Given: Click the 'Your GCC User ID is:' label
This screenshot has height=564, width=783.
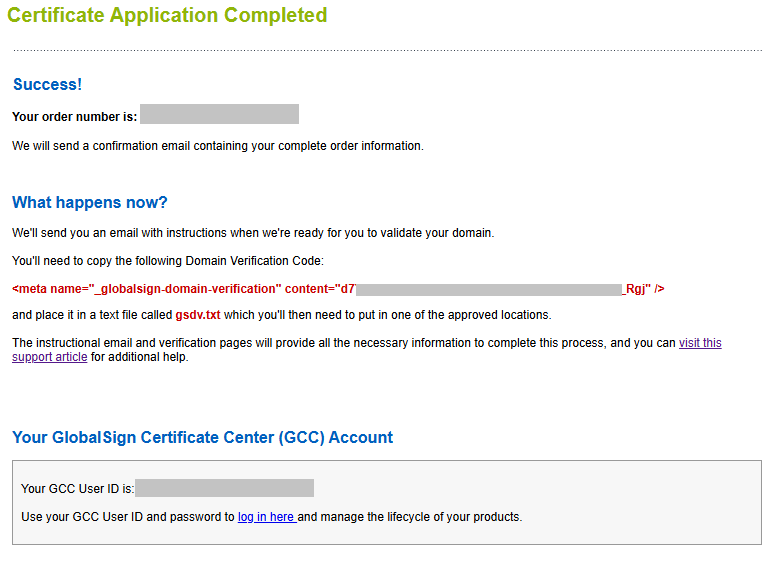Looking at the screenshot, I should (x=77, y=489).
